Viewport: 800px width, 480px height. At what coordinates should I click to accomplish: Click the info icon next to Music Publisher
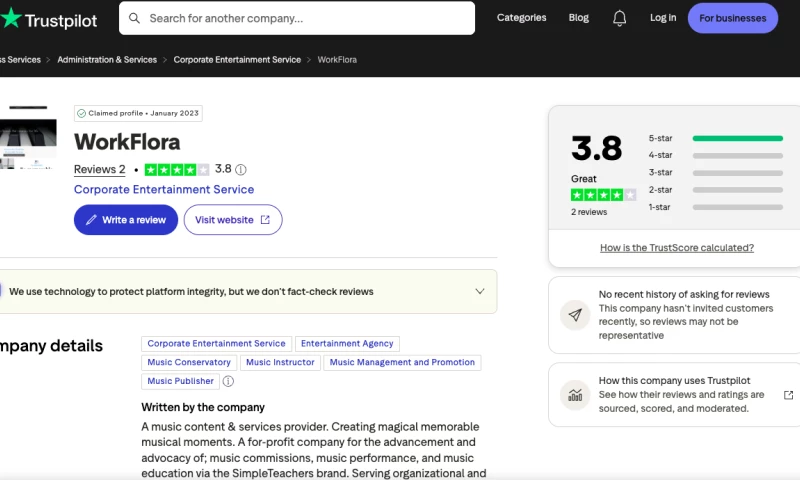[228, 381]
